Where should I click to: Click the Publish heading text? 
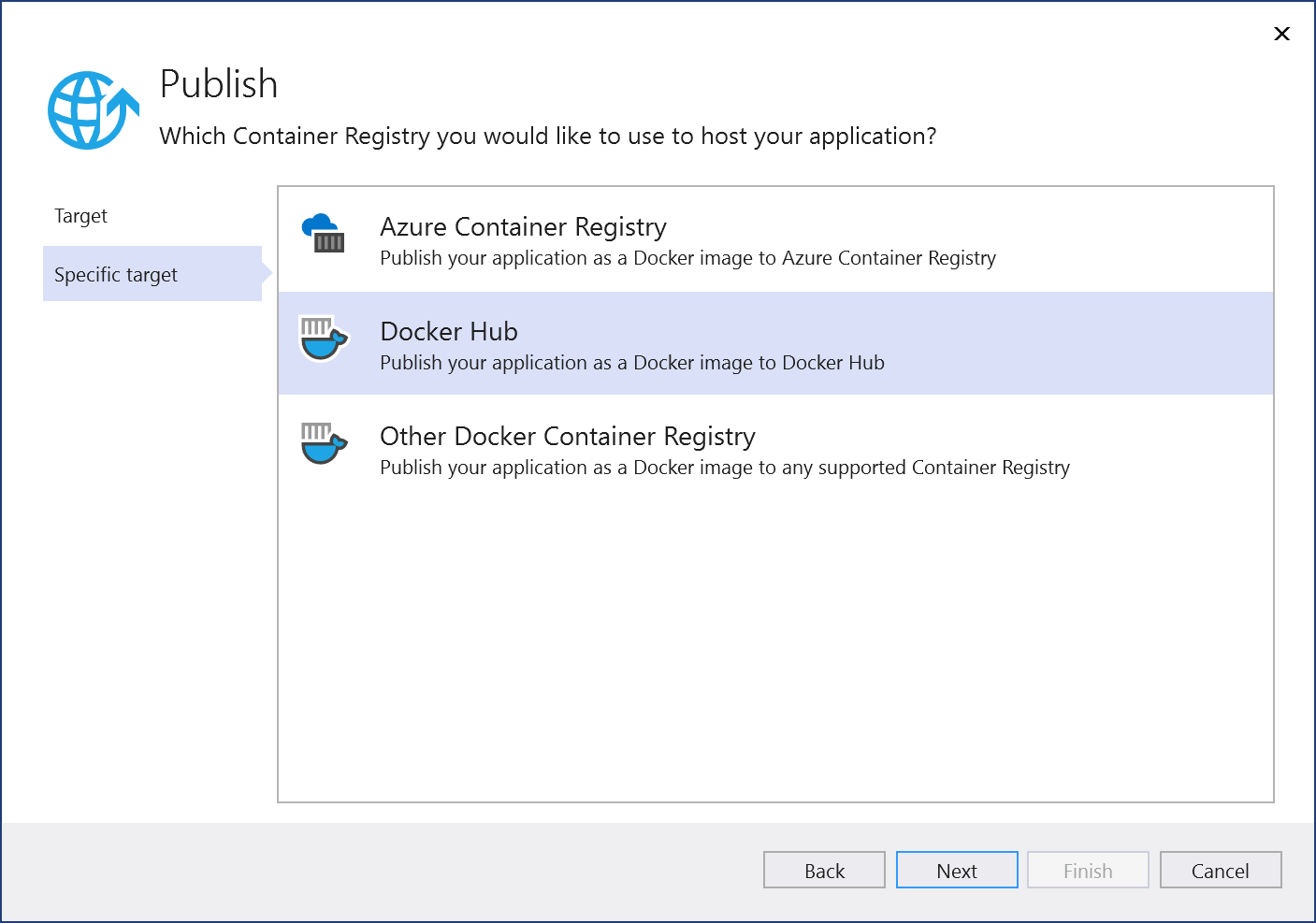(218, 84)
